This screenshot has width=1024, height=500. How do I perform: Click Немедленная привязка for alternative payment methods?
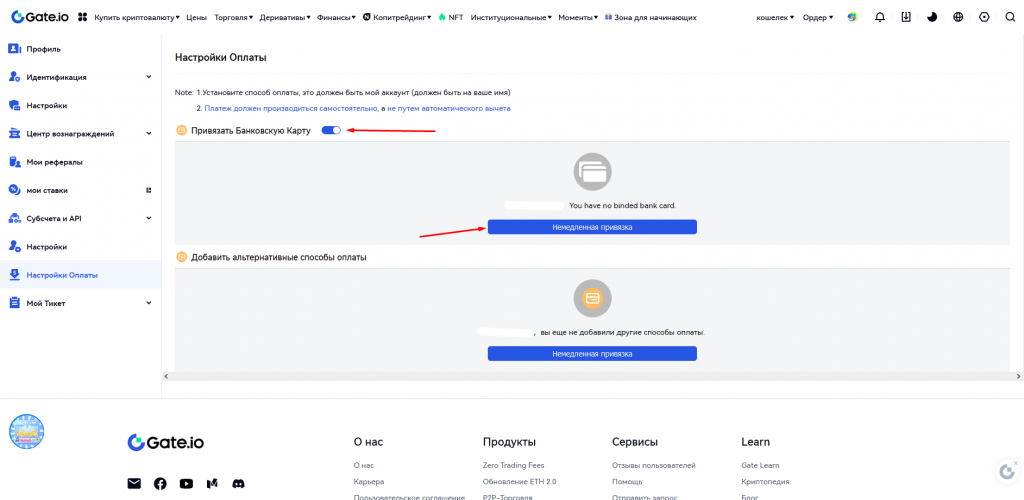click(592, 353)
